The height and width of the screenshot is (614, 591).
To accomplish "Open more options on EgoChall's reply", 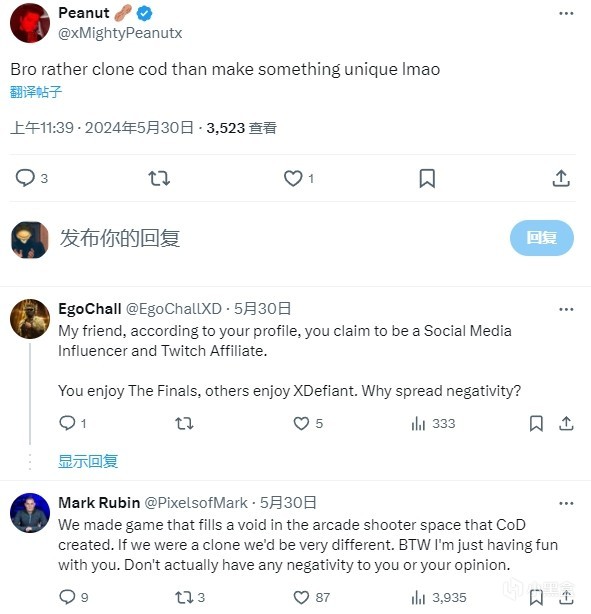I will [x=566, y=309].
